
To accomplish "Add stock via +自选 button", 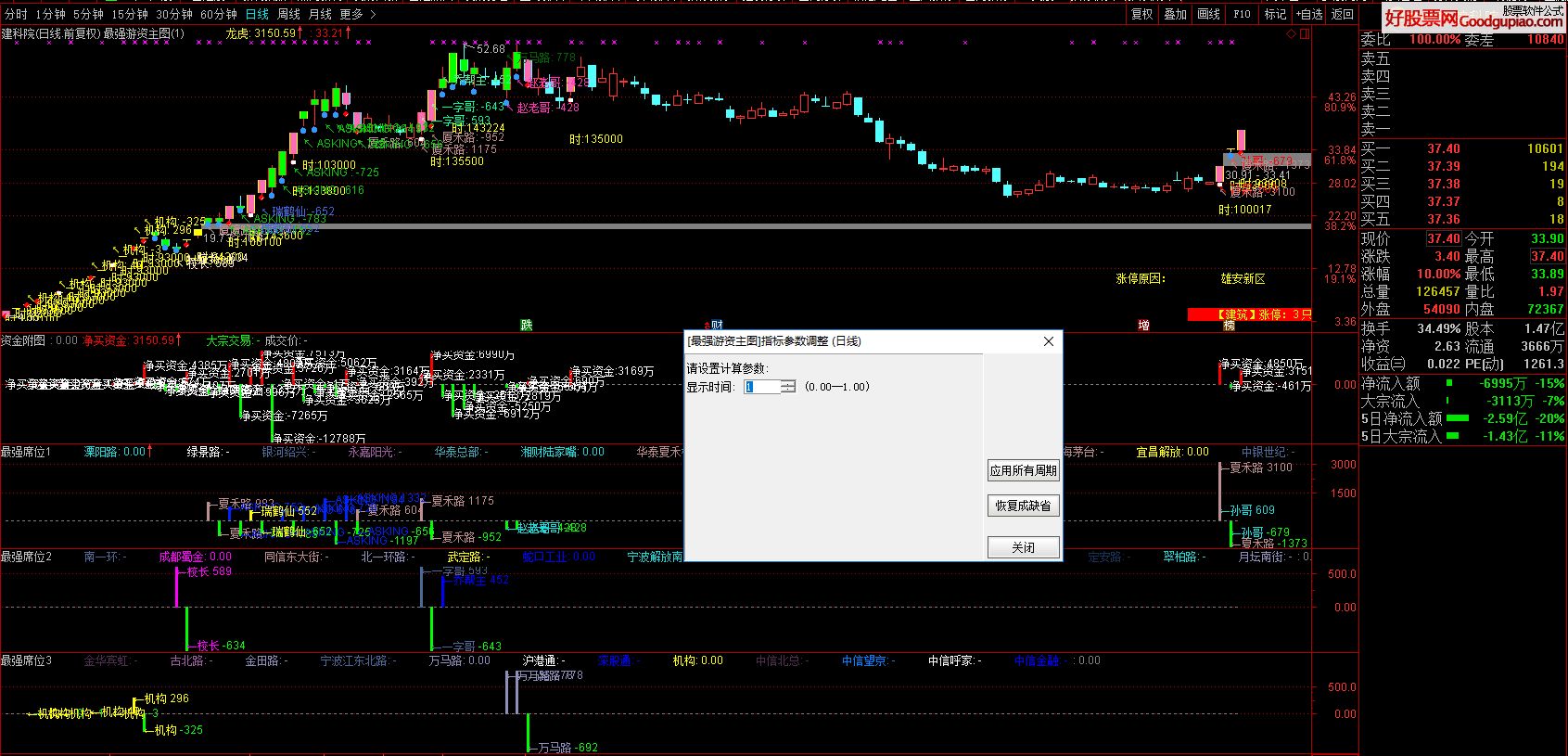I will click(1308, 14).
